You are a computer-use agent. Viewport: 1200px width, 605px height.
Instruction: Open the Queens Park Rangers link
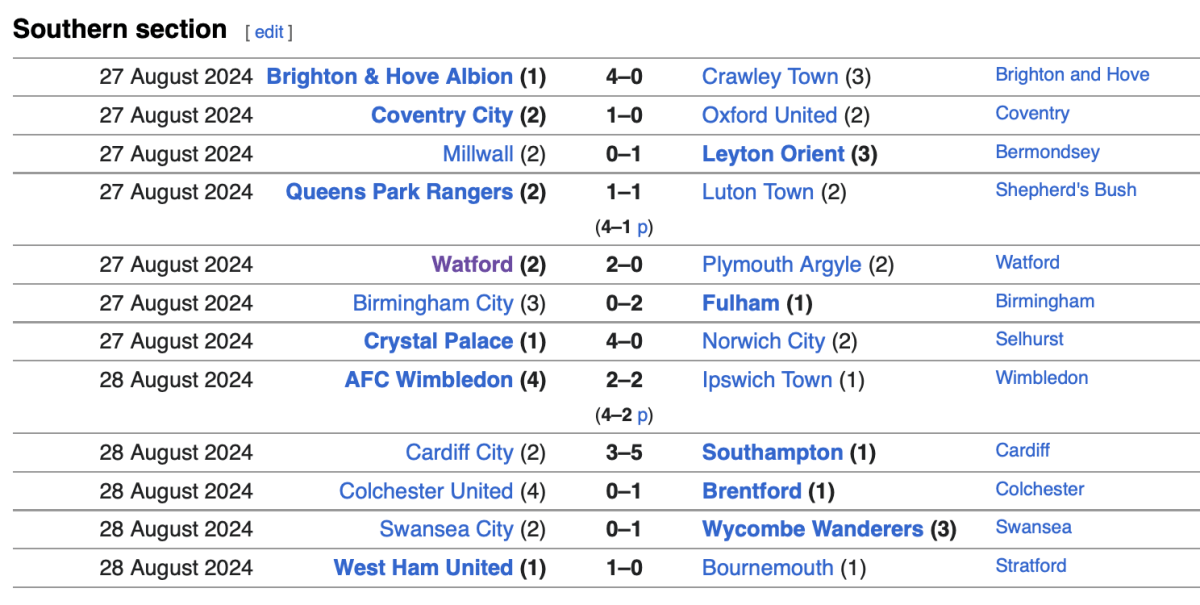point(399,192)
